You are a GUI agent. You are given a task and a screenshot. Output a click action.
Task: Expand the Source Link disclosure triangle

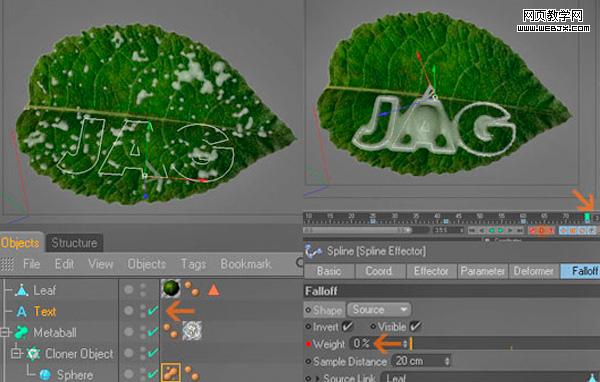(317, 378)
